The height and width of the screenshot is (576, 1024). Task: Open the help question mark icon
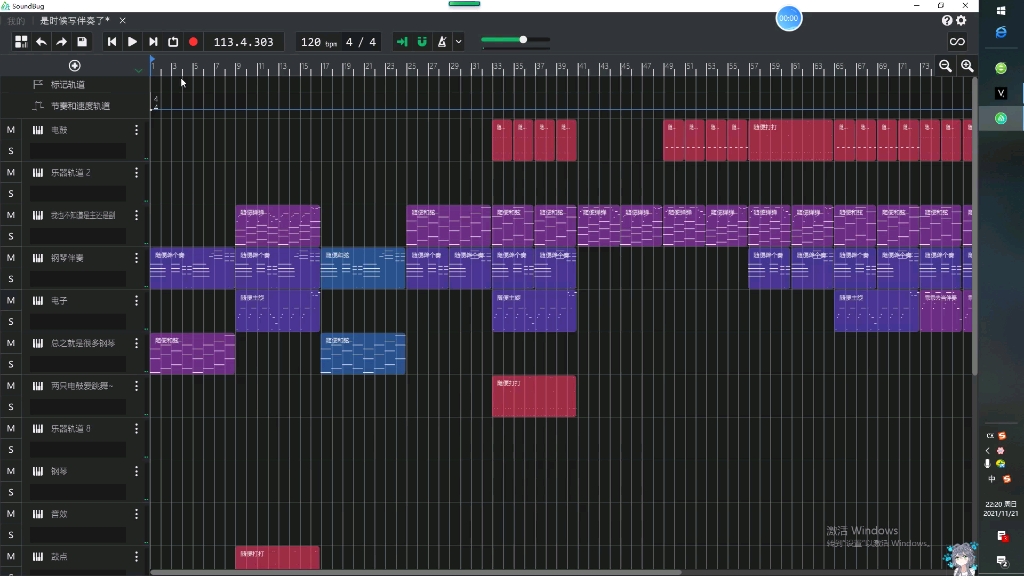[x=946, y=21]
